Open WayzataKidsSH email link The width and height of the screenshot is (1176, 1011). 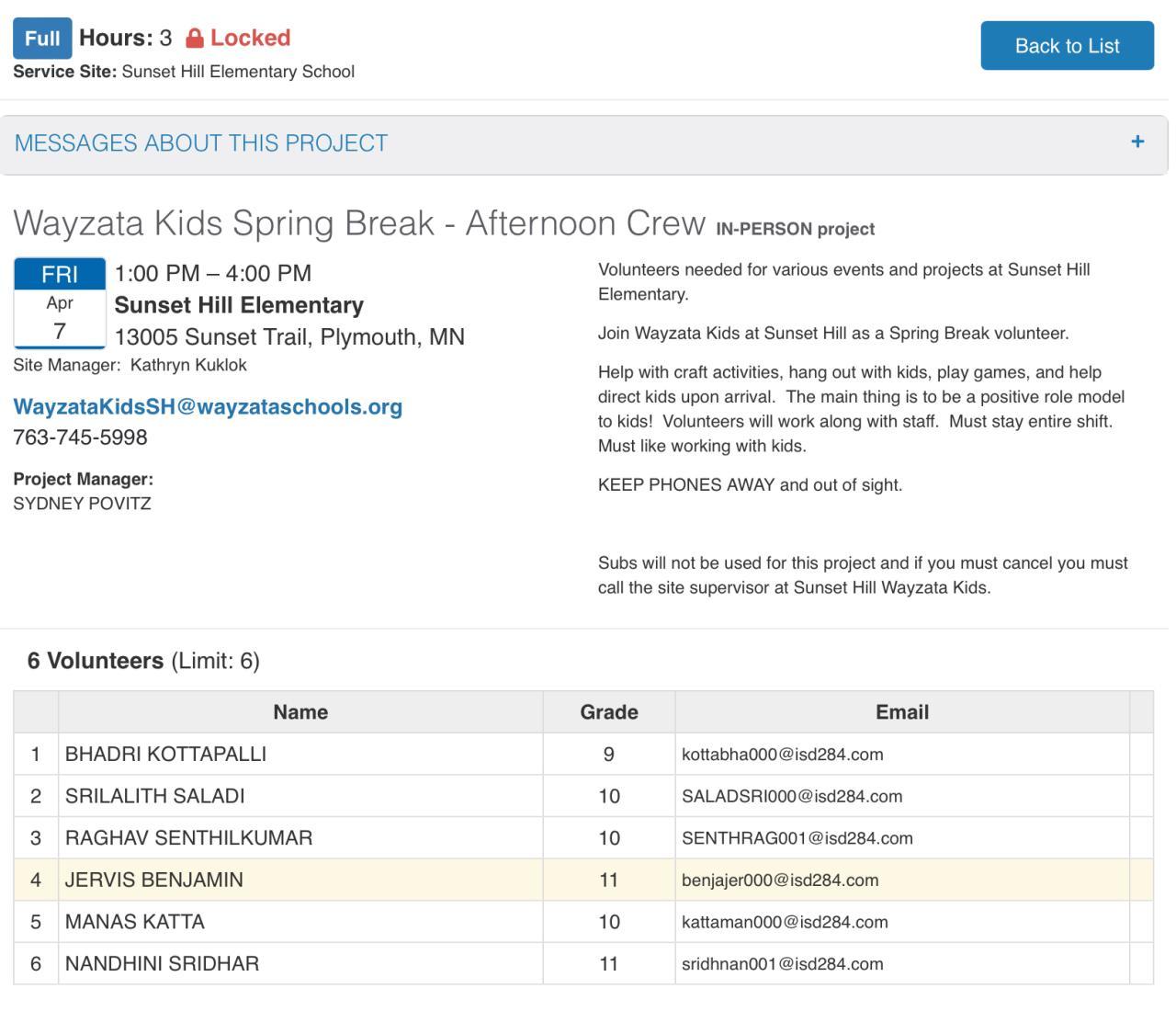[x=208, y=406]
